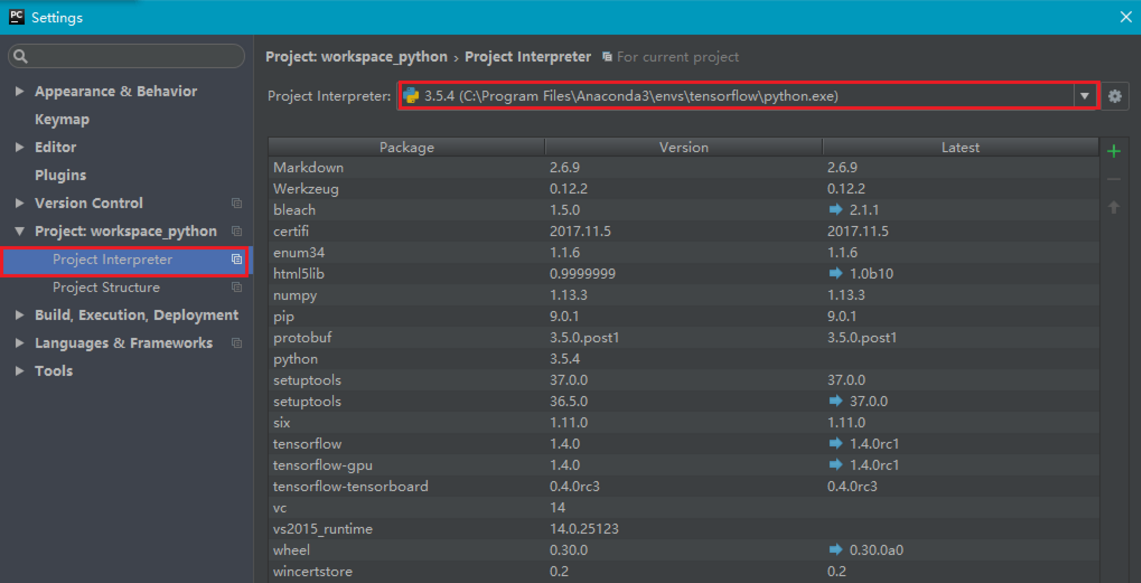The height and width of the screenshot is (583, 1141).
Task: Expand the Tools tree node
Action: click(x=20, y=371)
